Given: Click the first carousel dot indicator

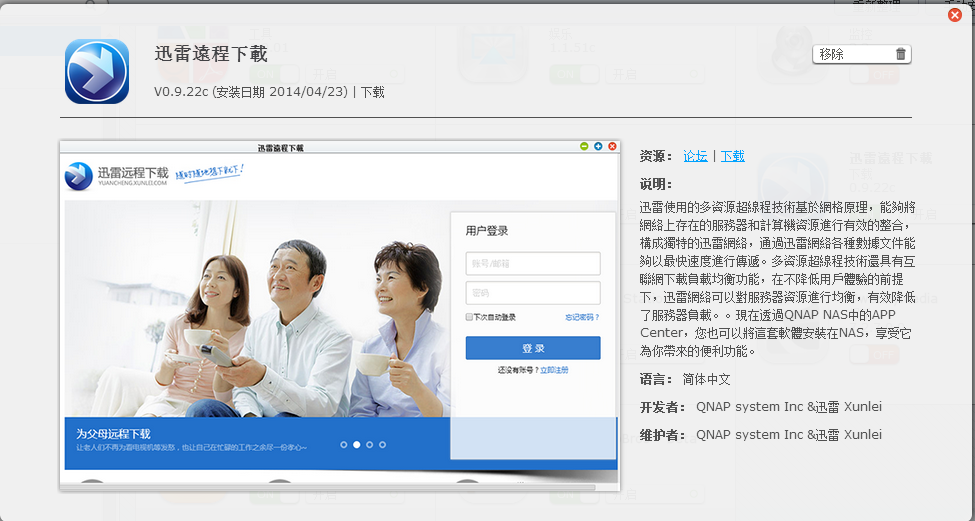Looking at the screenshot, I should tap(344, 445).
